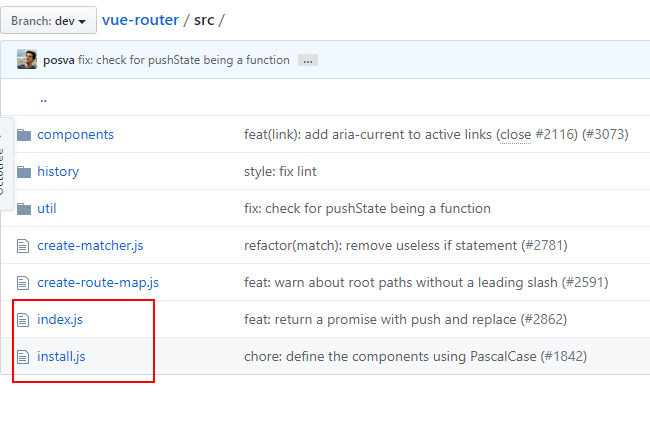Click the install.js file icon
This screenshot has width=650, height=424.
coord(23,356)
